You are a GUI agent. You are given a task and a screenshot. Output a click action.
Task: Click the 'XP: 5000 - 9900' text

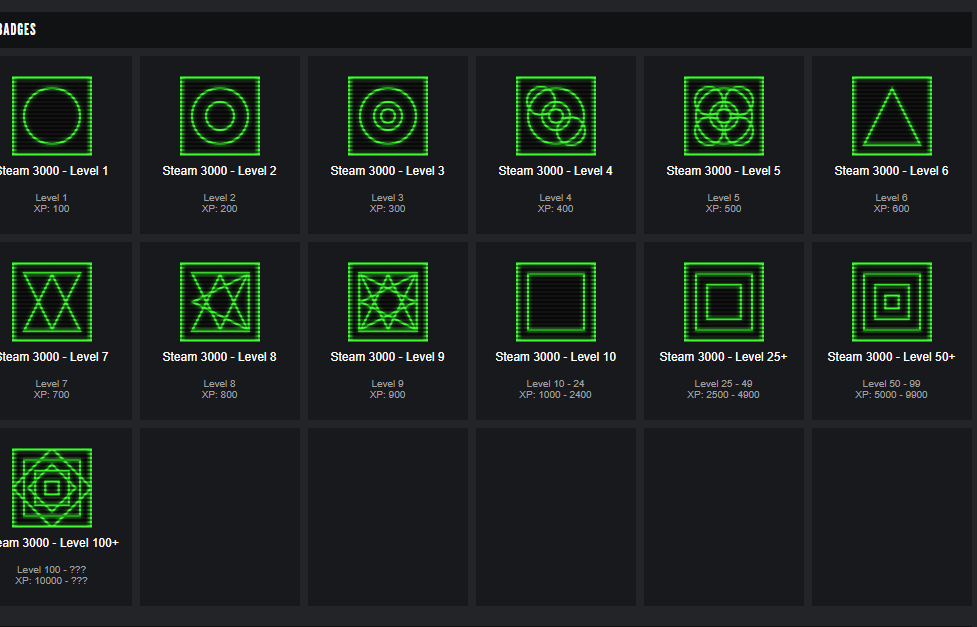click(891, 395)
